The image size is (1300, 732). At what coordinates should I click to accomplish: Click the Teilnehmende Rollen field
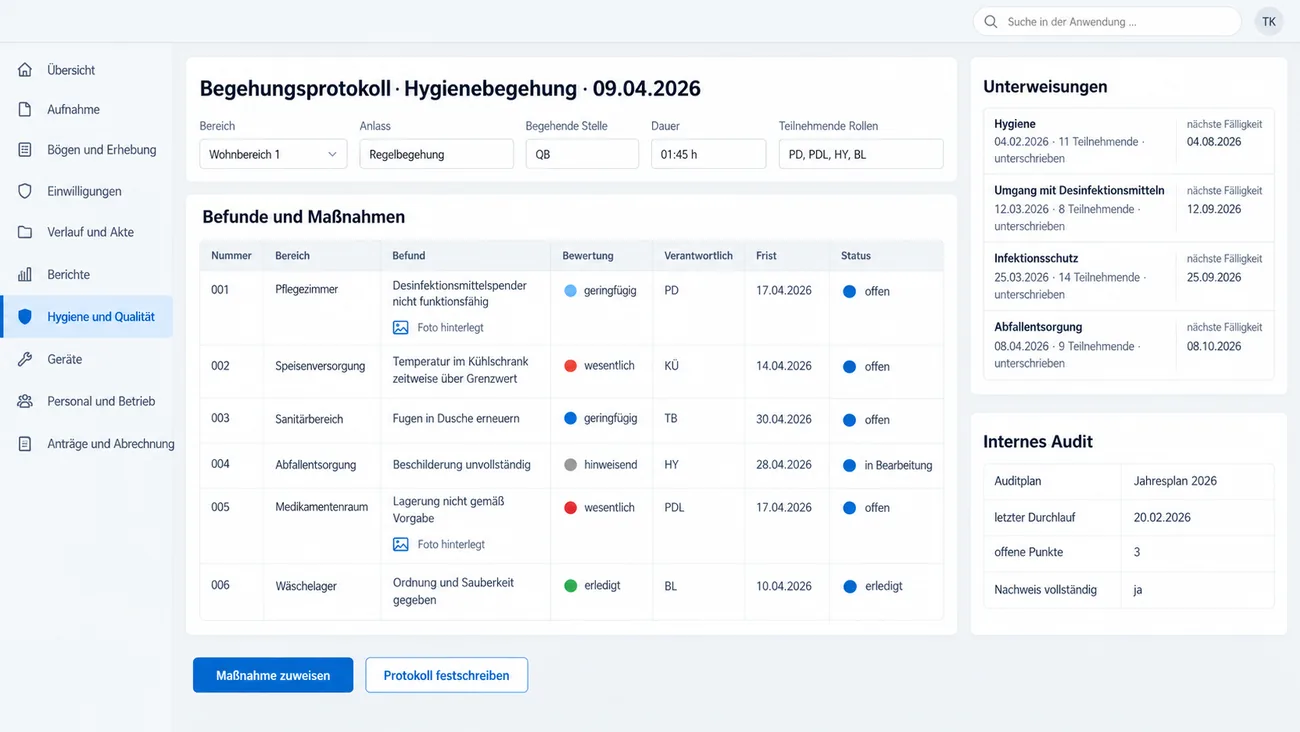tap(861, 154)
